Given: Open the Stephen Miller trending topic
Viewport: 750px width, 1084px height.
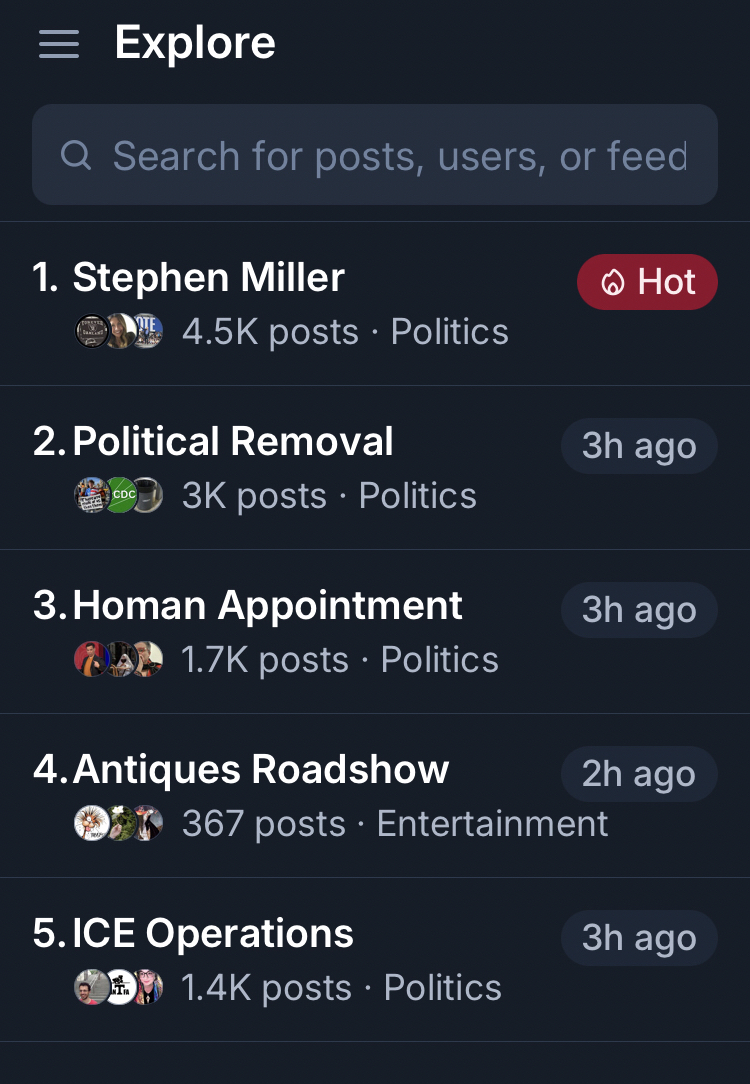Looking at the screenshot, I should pos(209,278).
